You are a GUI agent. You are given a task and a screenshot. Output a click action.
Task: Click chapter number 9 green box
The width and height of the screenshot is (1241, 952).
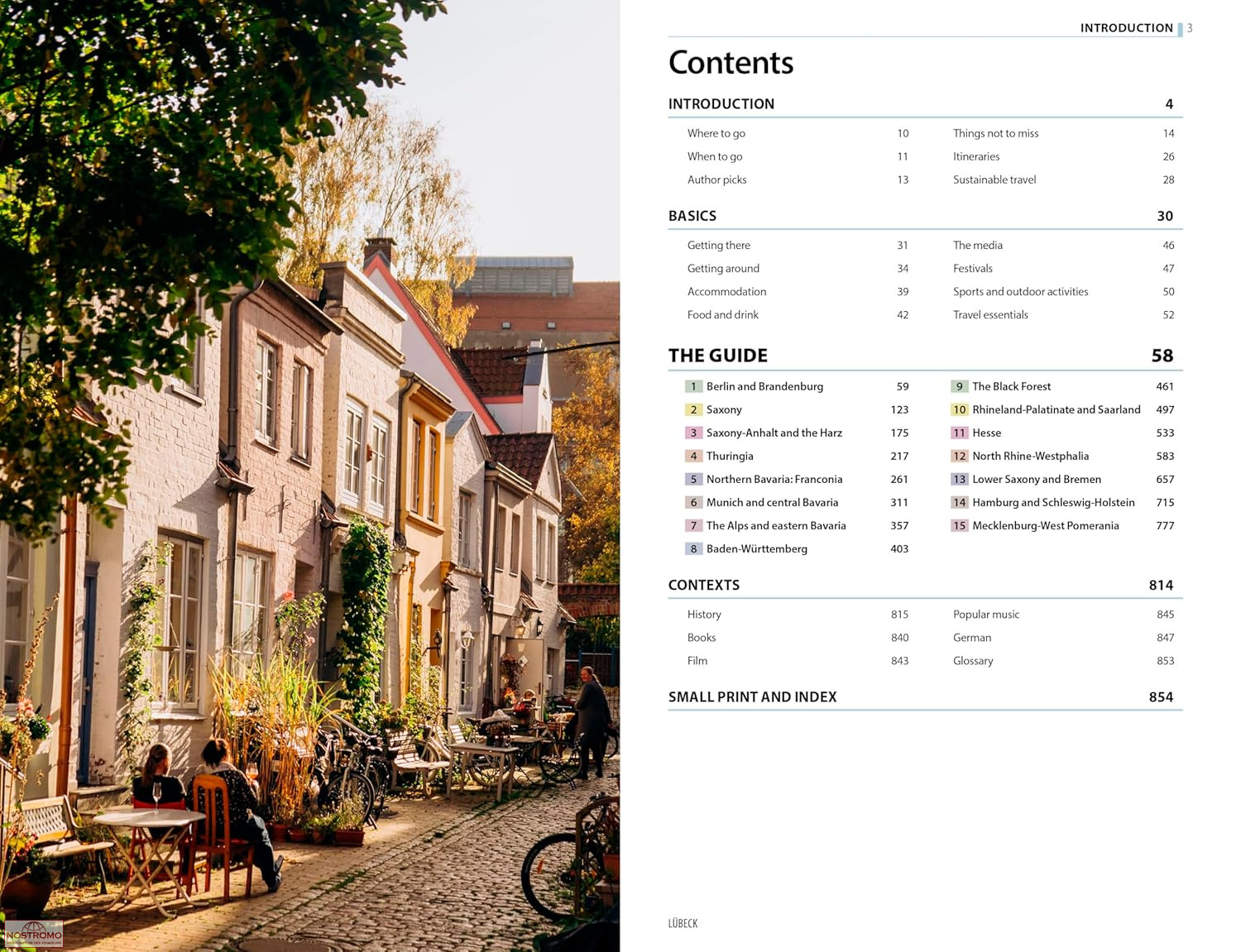tap(960, 386)
